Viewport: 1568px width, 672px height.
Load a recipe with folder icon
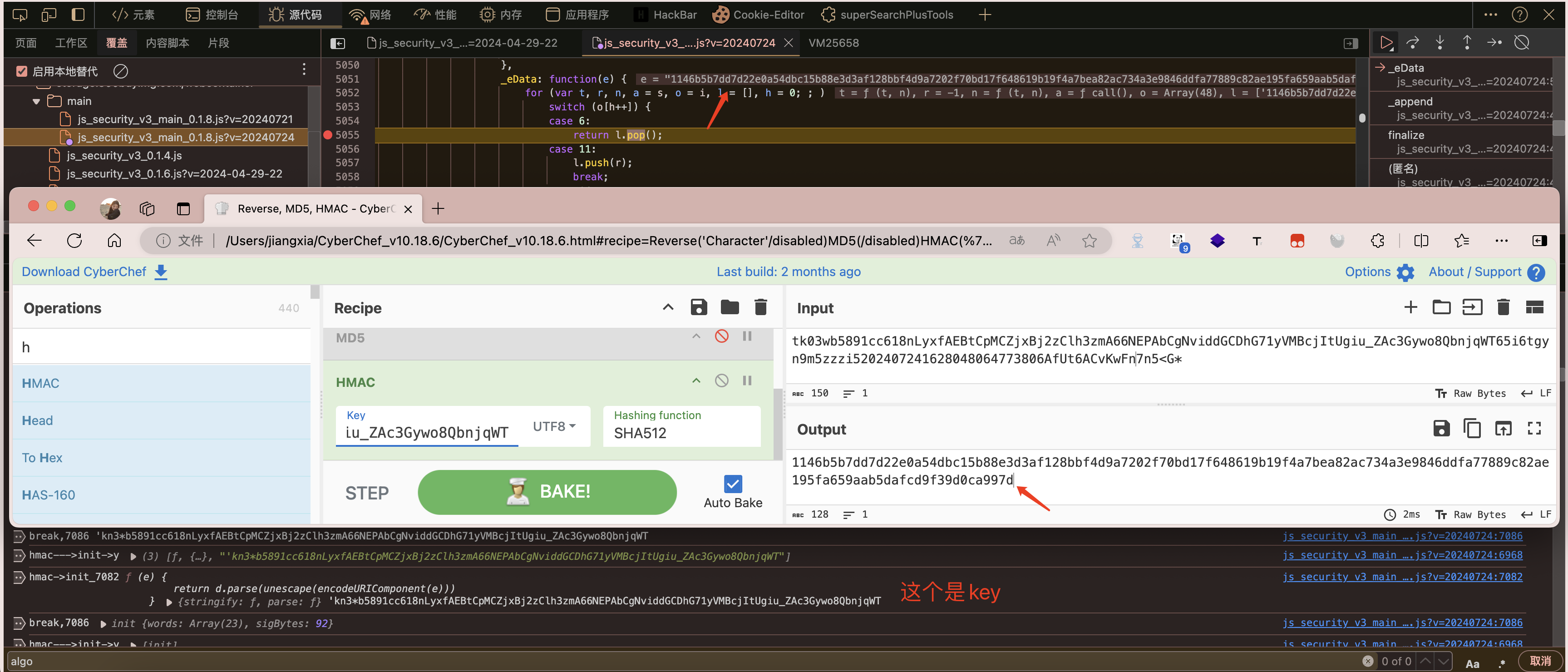coord(729,307)
